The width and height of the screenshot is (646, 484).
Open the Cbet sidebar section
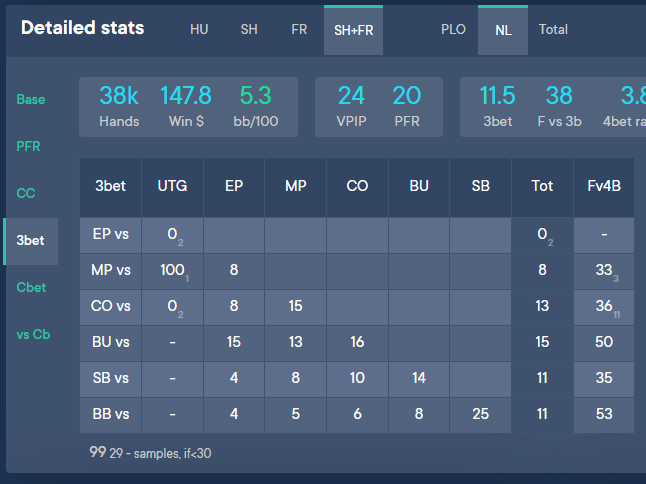pos(31,287)
